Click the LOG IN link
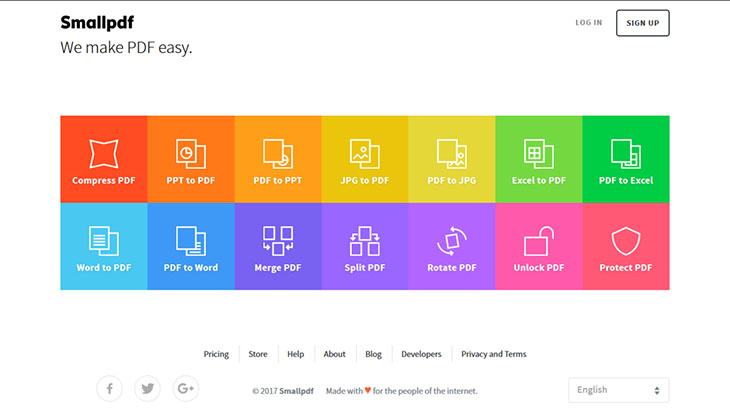730x411 pixels. (x=589, y=22)
